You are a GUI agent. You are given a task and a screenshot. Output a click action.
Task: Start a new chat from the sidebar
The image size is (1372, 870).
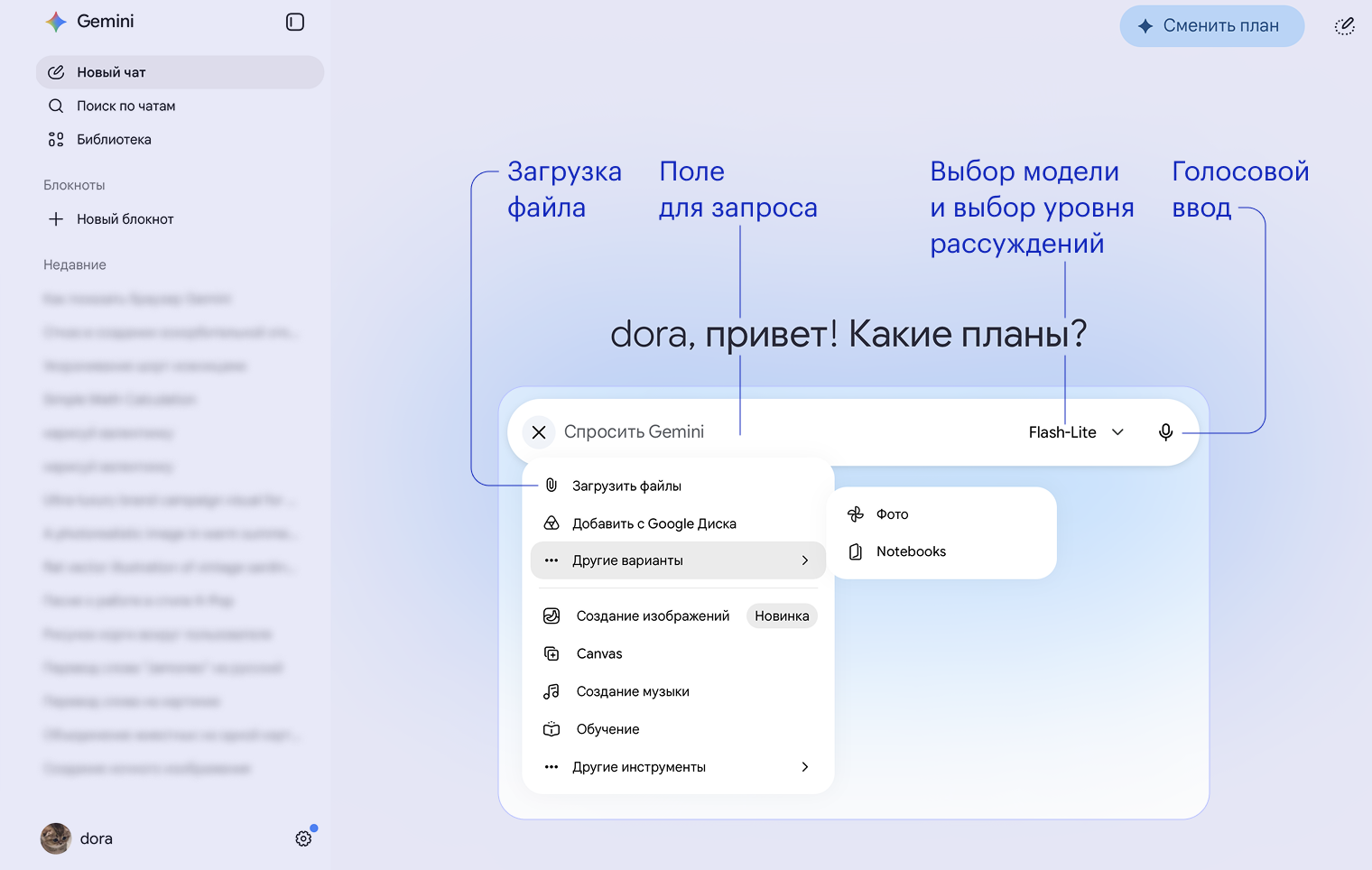click(x=180, y=72)
